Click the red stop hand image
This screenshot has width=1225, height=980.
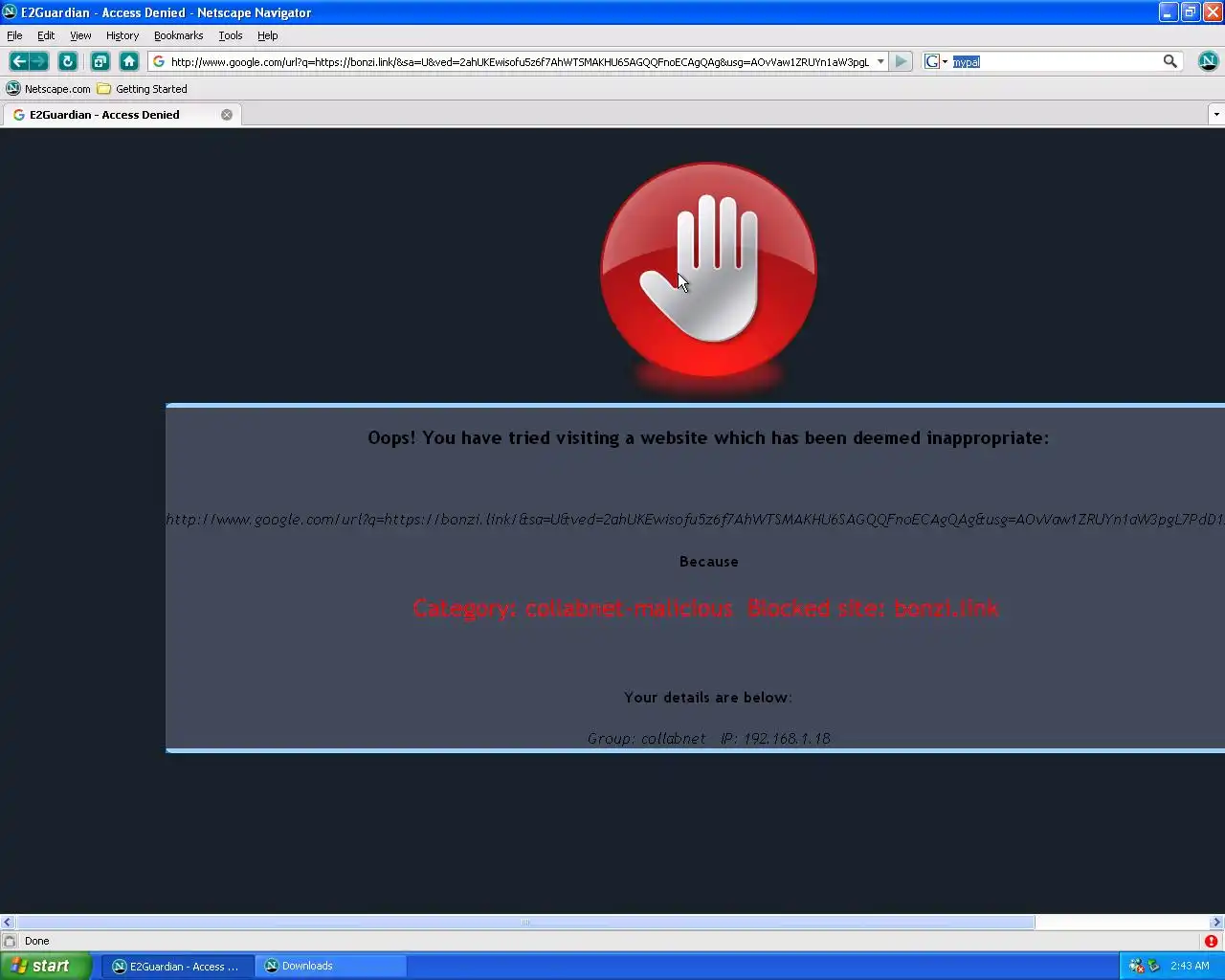point(708,271)
